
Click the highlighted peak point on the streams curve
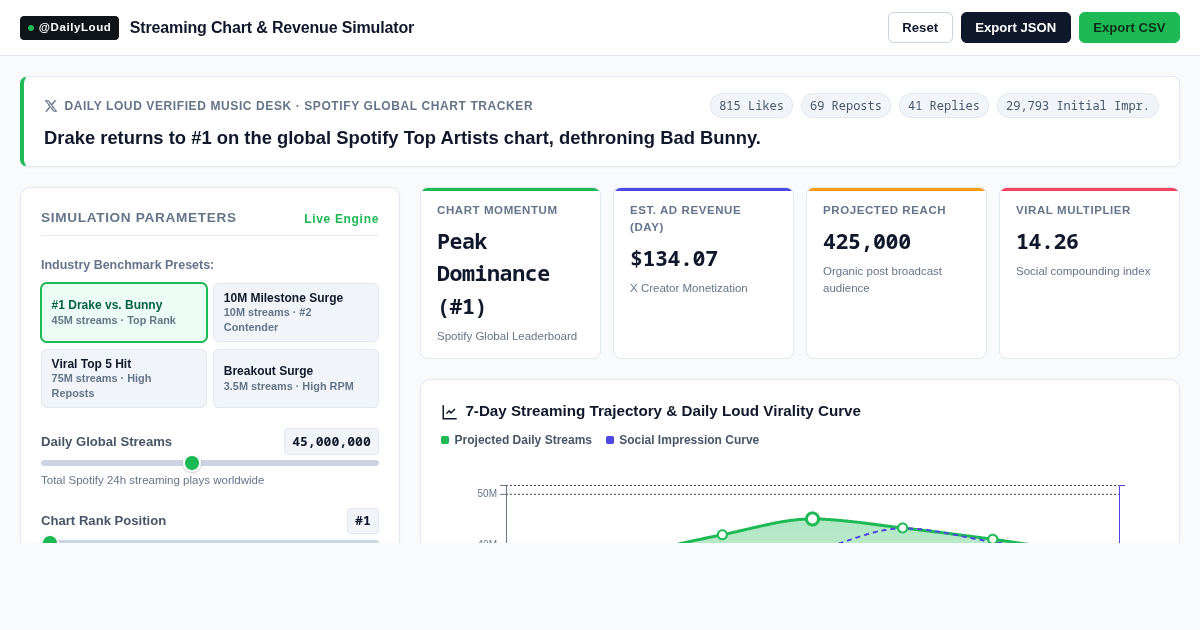coord(812,519)
